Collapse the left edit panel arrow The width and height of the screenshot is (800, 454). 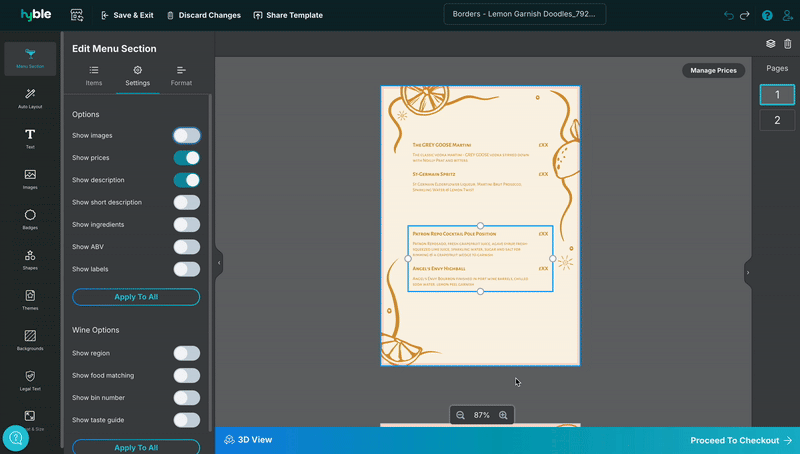(x=219, y=263)
